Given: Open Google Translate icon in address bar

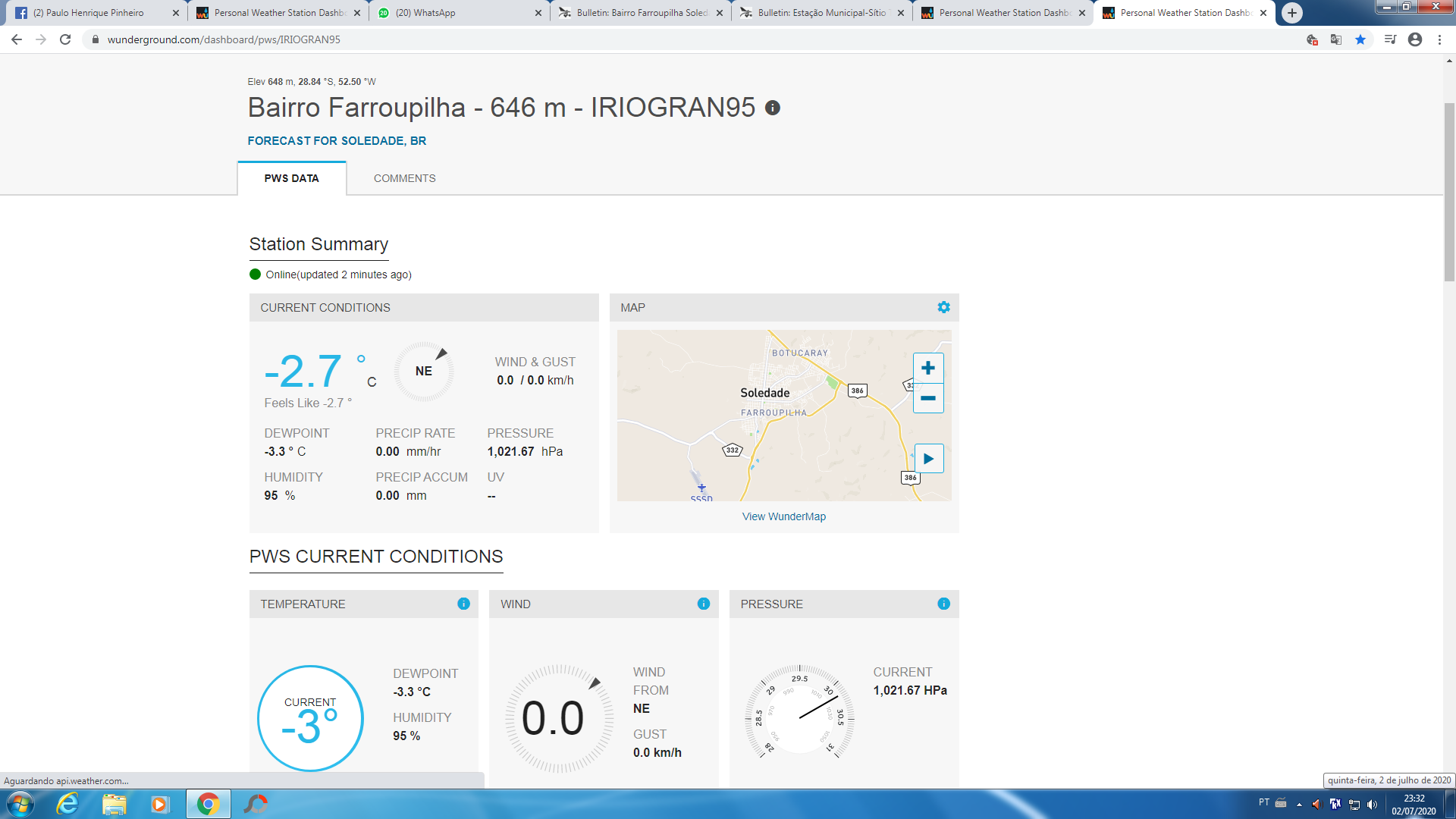Looking at the screenshot, I should point(1336,39).
